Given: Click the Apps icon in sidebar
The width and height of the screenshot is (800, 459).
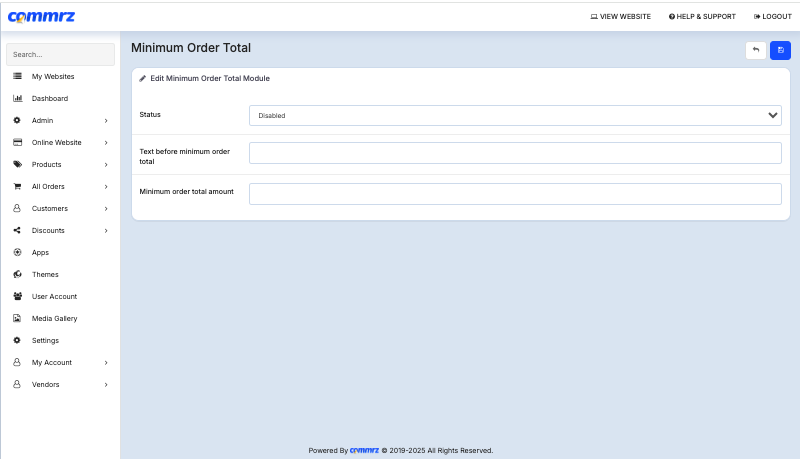Looking at the screenshot, I should 17,252.
